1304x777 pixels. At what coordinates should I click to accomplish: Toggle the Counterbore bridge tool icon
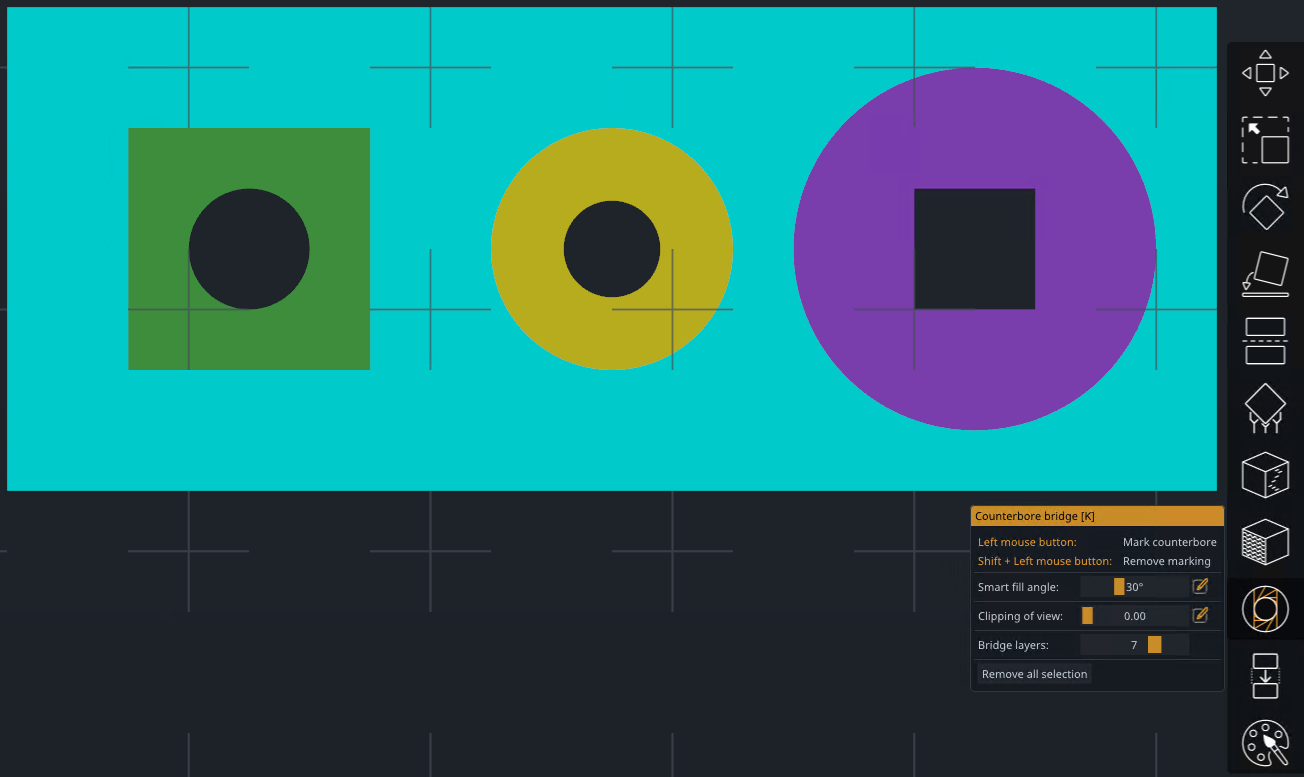tap(1265, 609)
